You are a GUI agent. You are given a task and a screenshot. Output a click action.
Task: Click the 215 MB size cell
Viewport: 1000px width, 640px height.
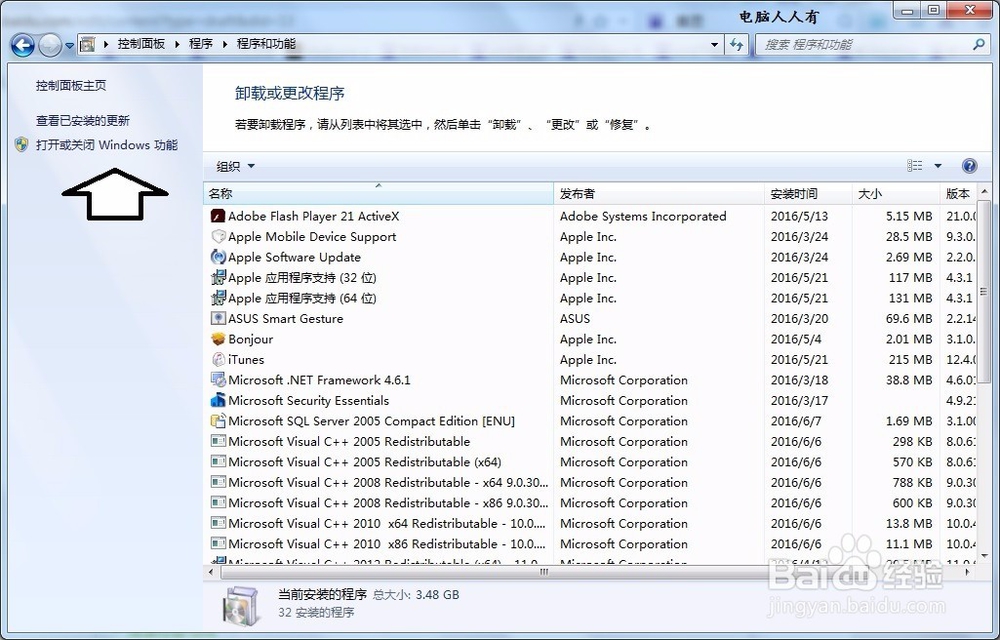point(910,360)
